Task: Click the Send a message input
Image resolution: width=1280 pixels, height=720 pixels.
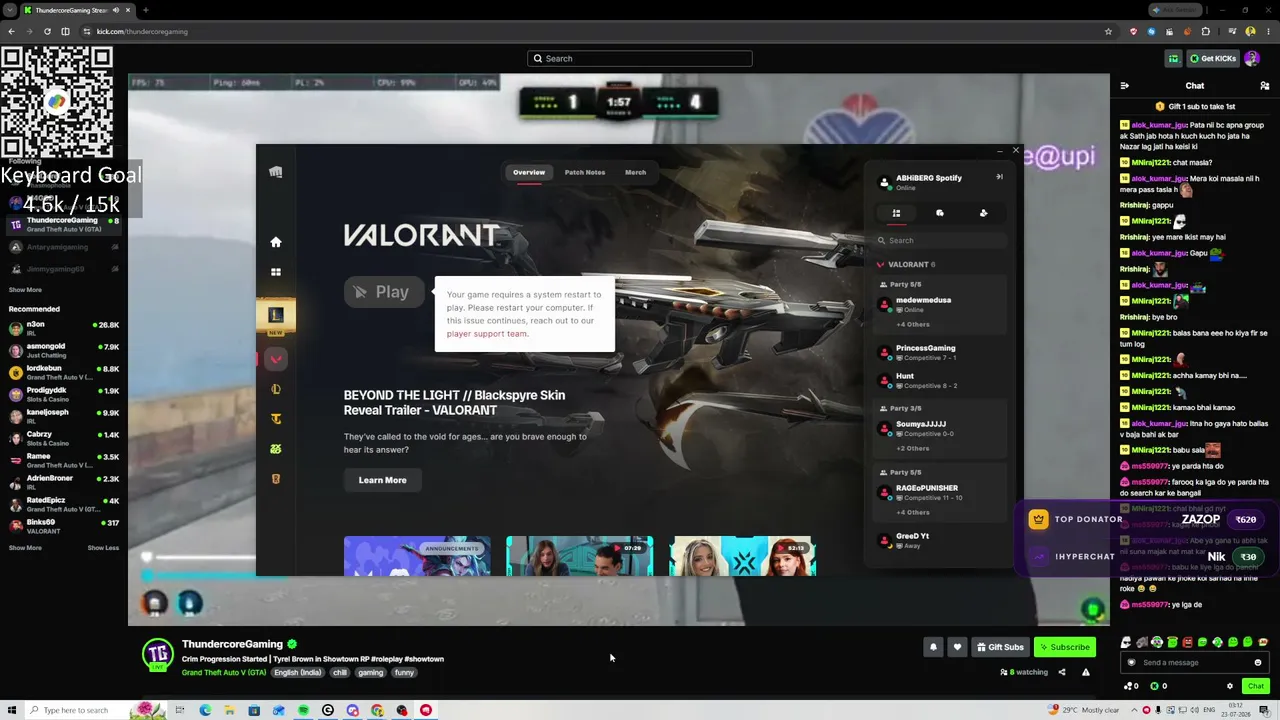Action: click(1194, 662)
